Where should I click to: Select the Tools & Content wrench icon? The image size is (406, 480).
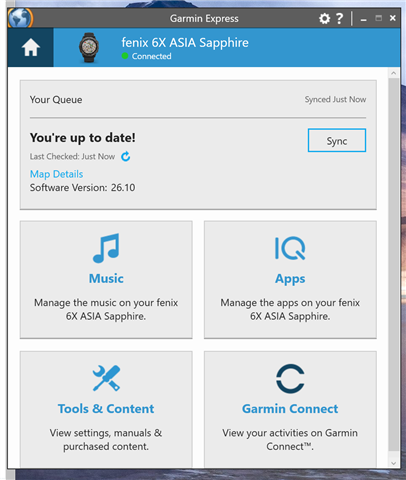[106, 378]
